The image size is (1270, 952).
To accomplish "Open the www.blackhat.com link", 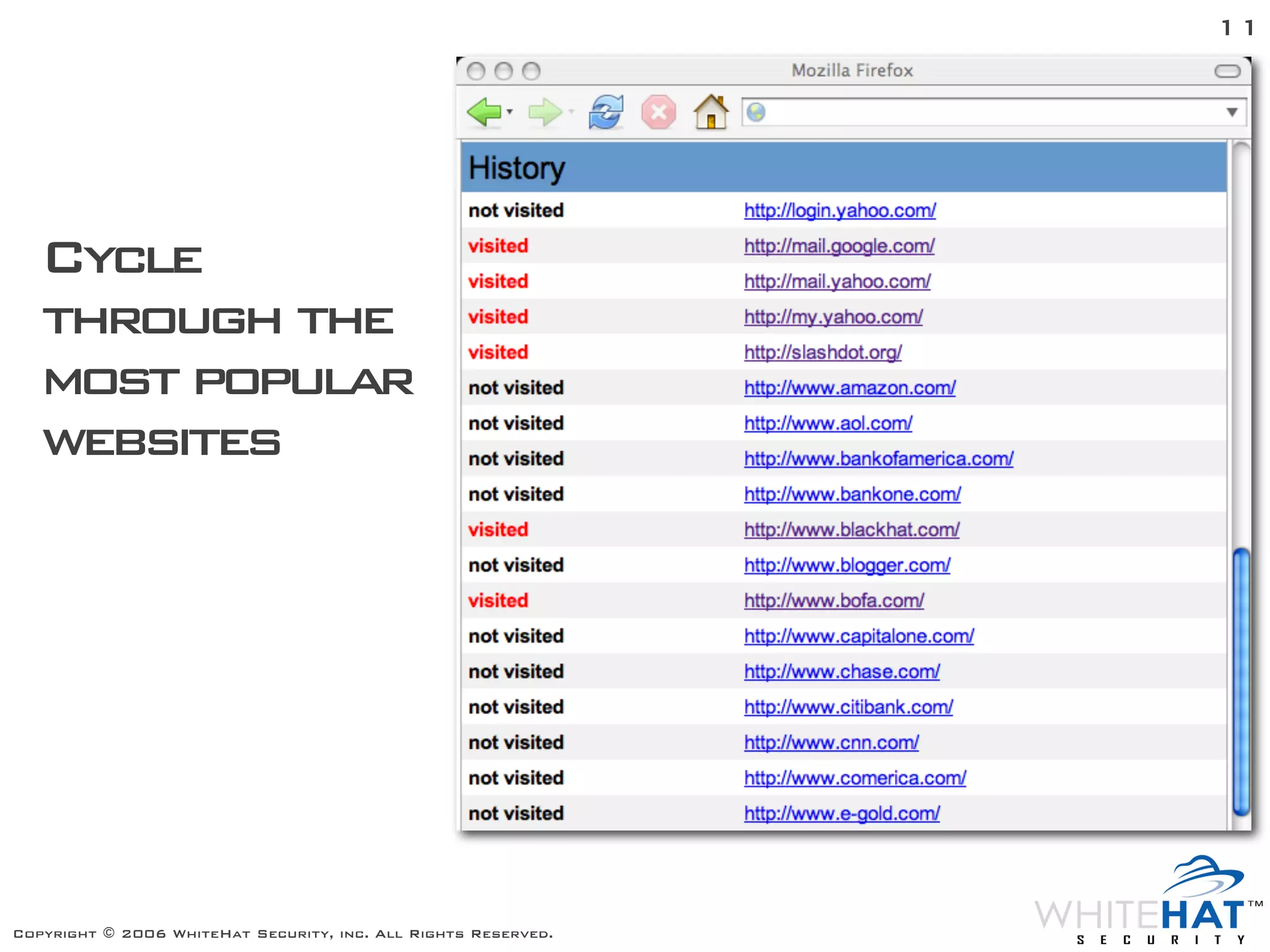I will (851, 529).
